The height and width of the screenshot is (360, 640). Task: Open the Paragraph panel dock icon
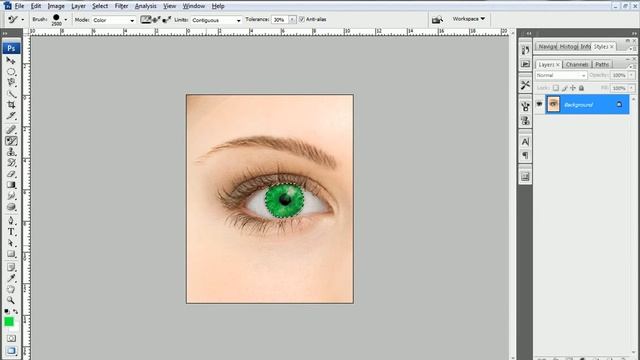pos(525,156)
